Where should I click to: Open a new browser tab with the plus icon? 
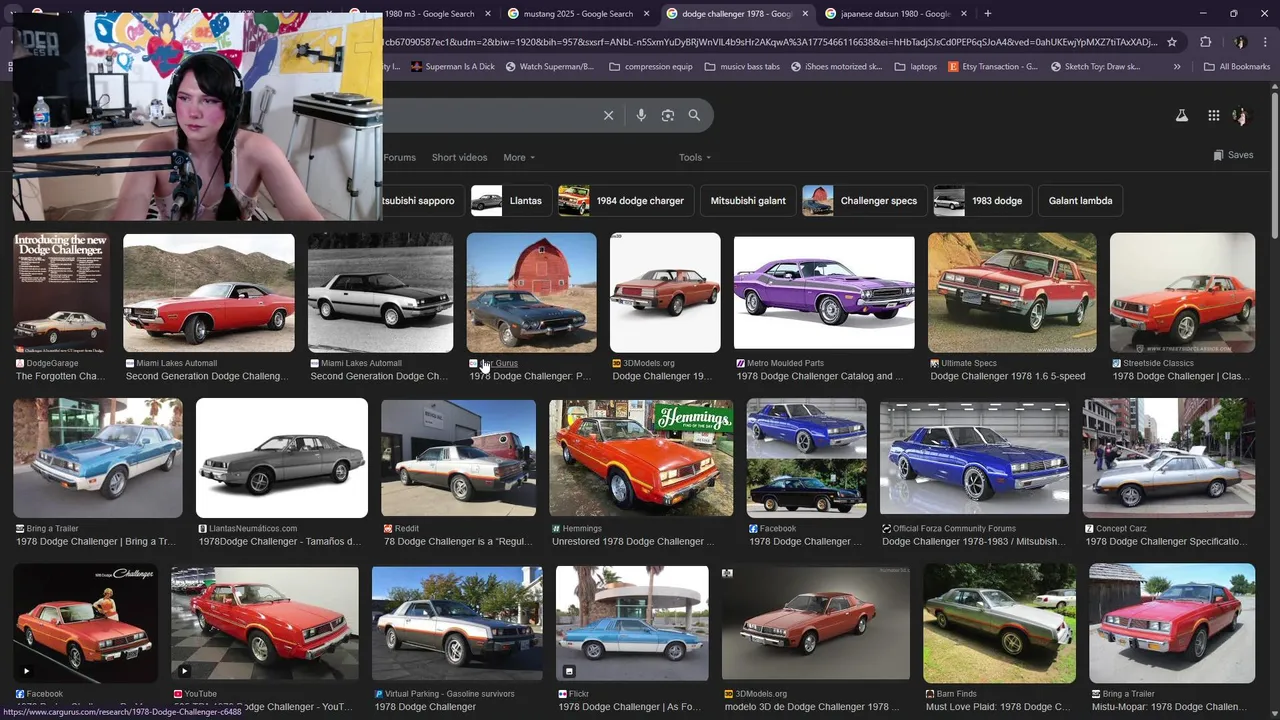click(x=987, y=13)
